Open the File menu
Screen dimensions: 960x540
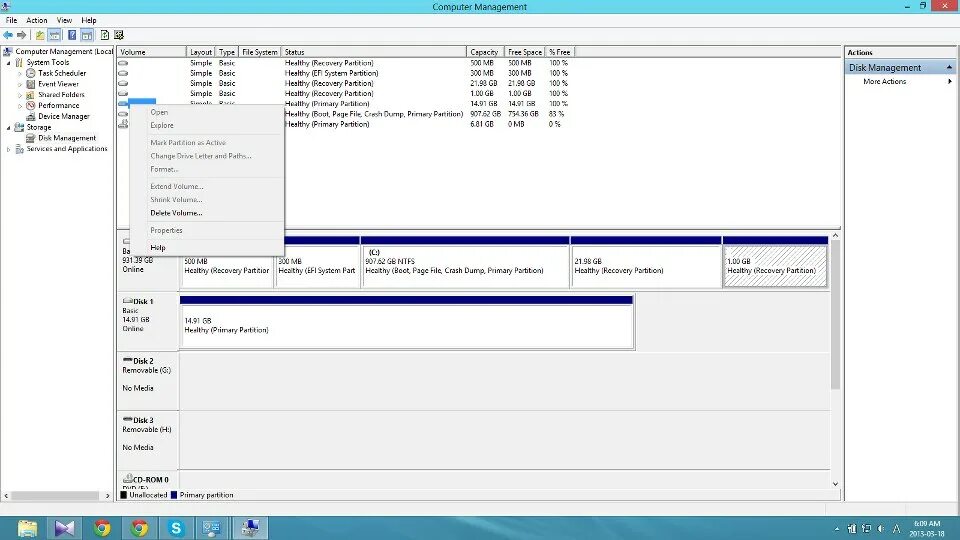coord(11,20)
